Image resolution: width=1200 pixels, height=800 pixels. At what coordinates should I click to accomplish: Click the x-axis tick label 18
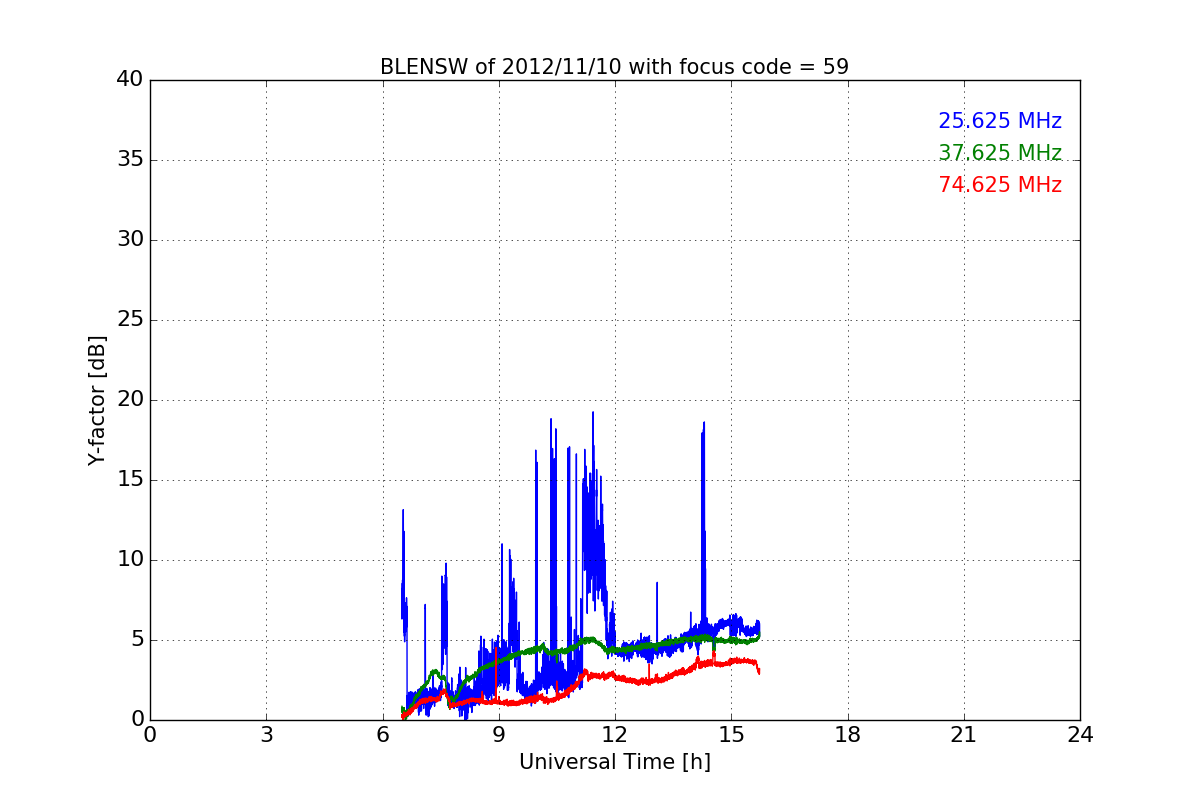(x=848, y=735)
